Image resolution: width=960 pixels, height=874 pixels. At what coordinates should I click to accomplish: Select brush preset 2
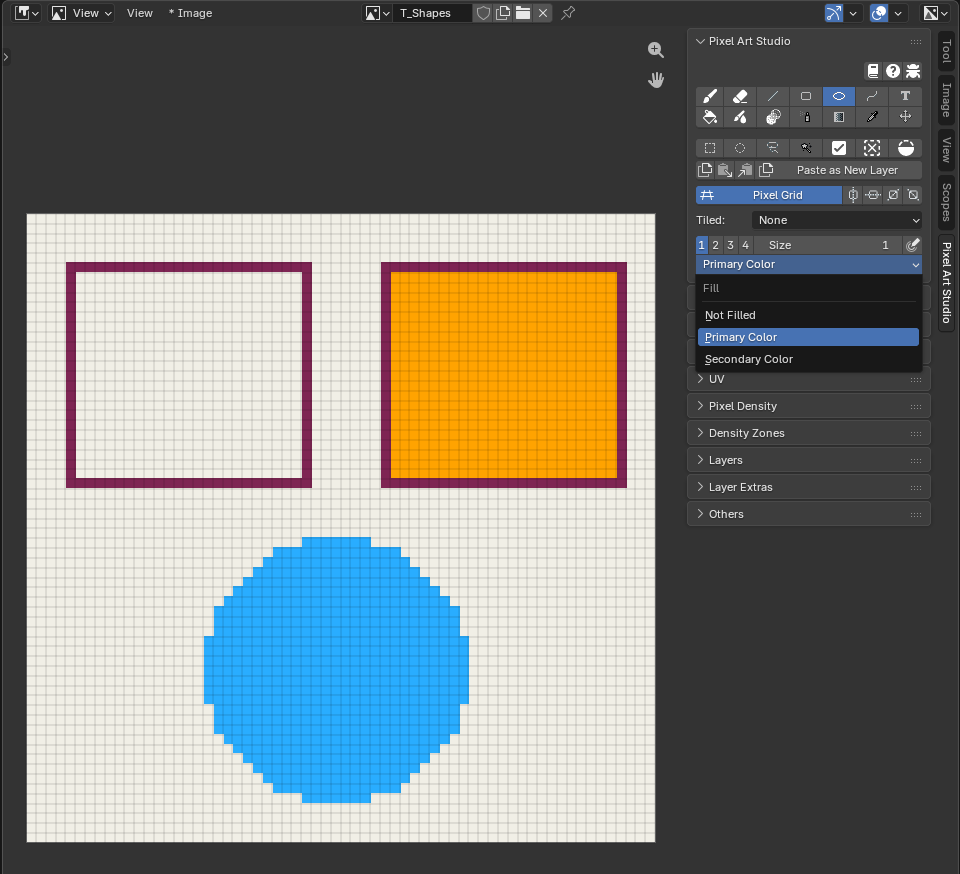click(x=715, y=245)
